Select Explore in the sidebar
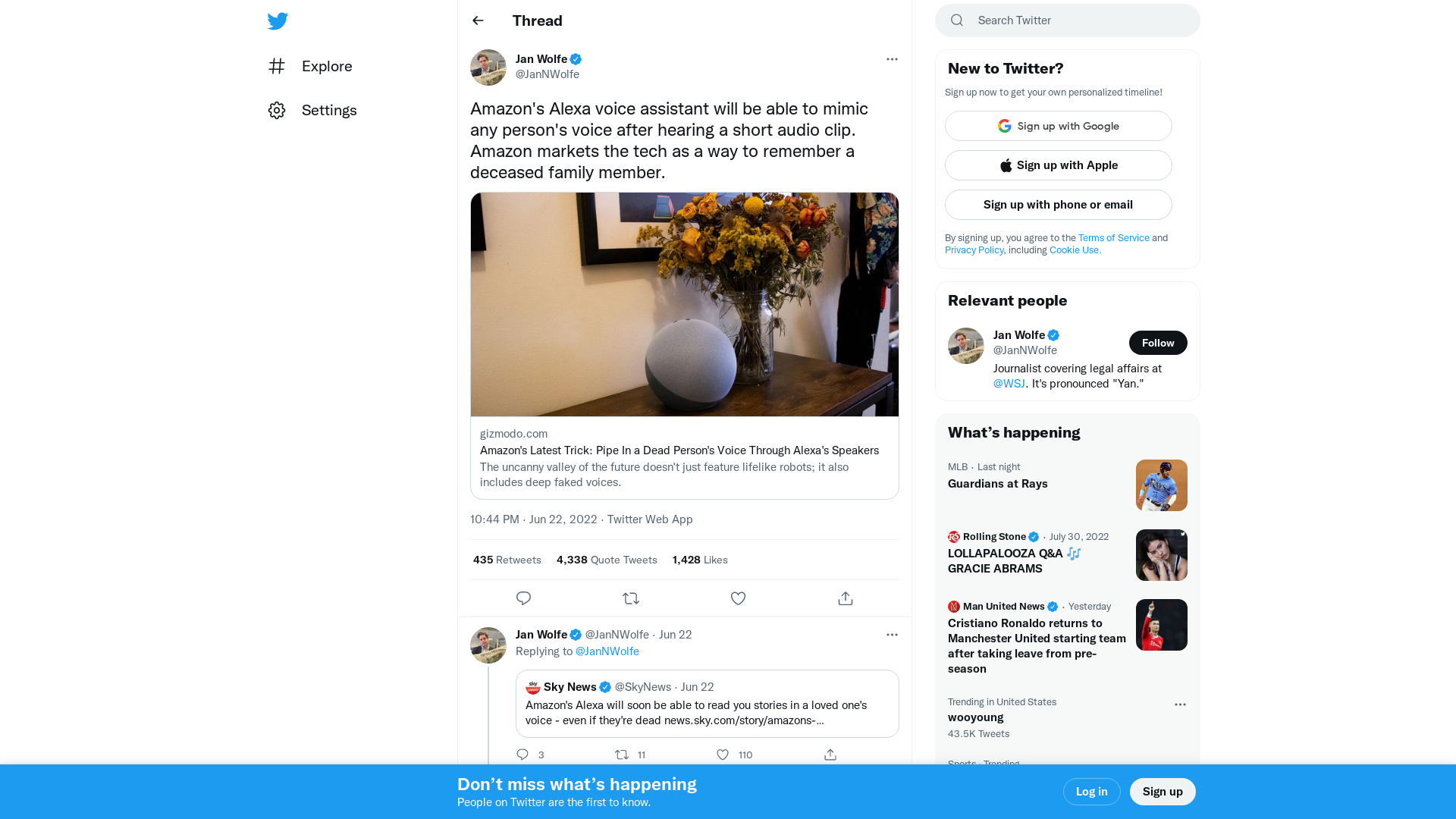Image resolution: width=1456 pixels, height=819 pixels. pos(326,67)
